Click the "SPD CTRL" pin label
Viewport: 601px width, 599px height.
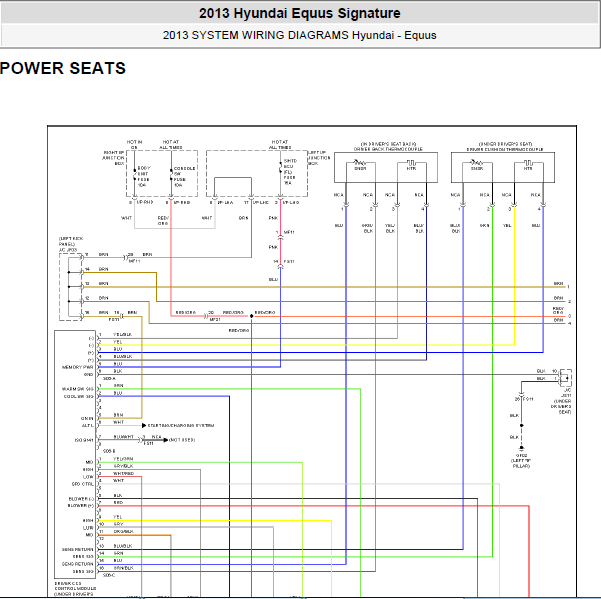coord(82,484)
